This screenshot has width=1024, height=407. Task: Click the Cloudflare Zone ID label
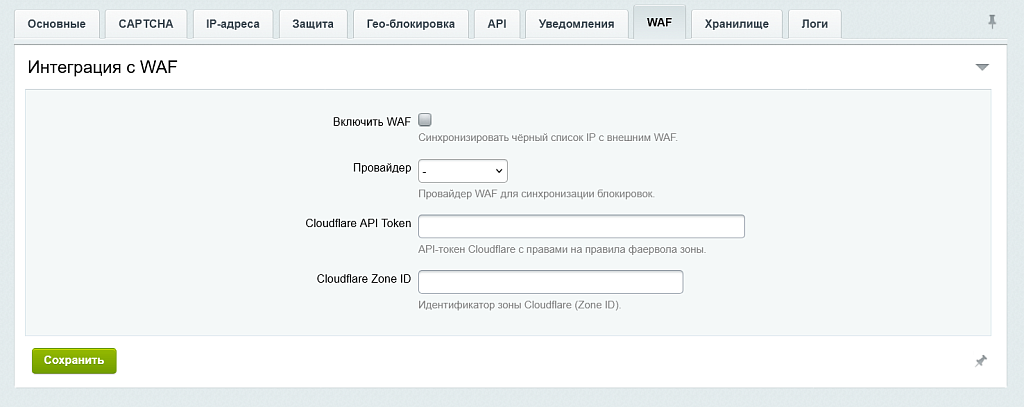coord(364,279)
